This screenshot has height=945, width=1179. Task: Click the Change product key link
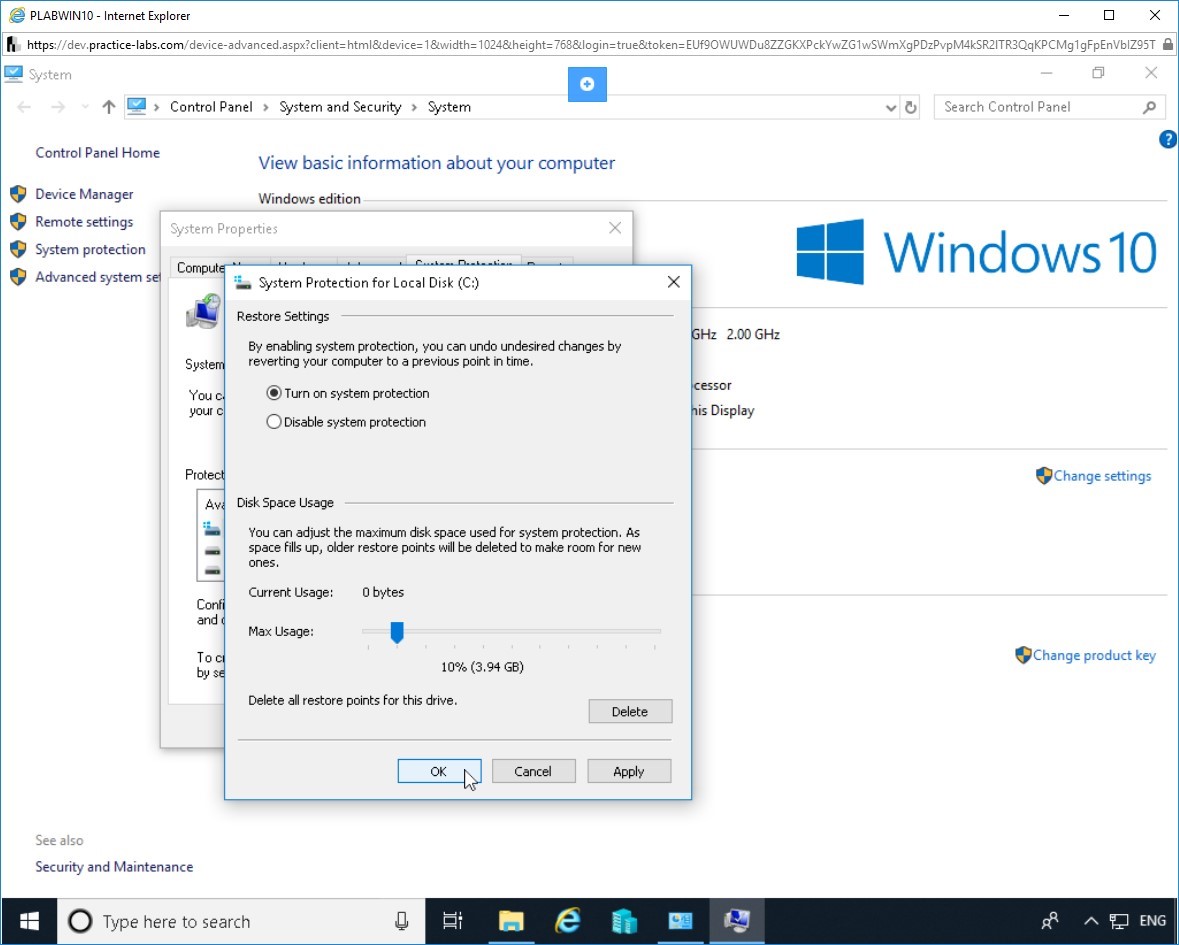click(1094, 656)
